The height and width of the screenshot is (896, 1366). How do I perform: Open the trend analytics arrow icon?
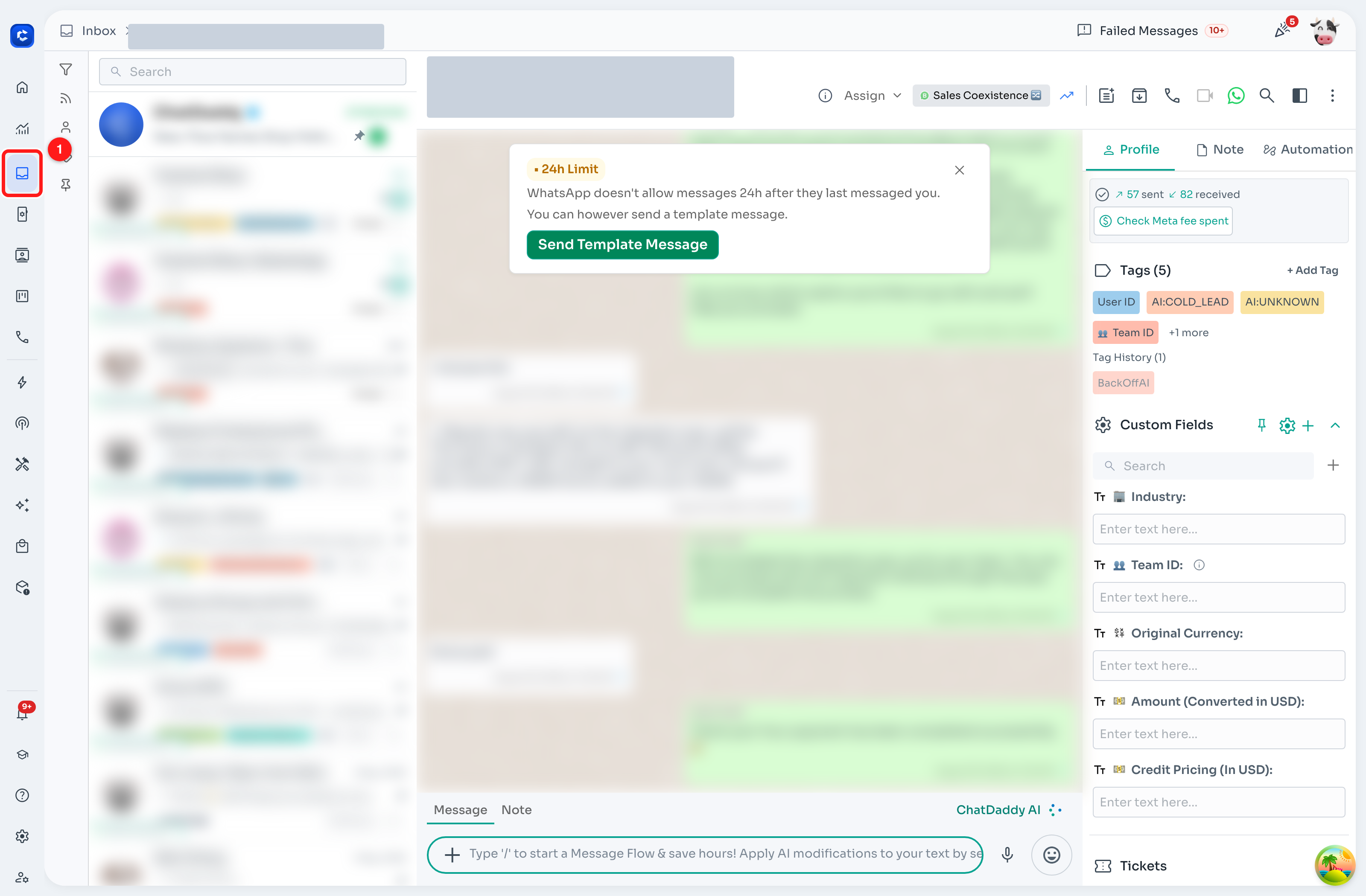point(1067,96)
